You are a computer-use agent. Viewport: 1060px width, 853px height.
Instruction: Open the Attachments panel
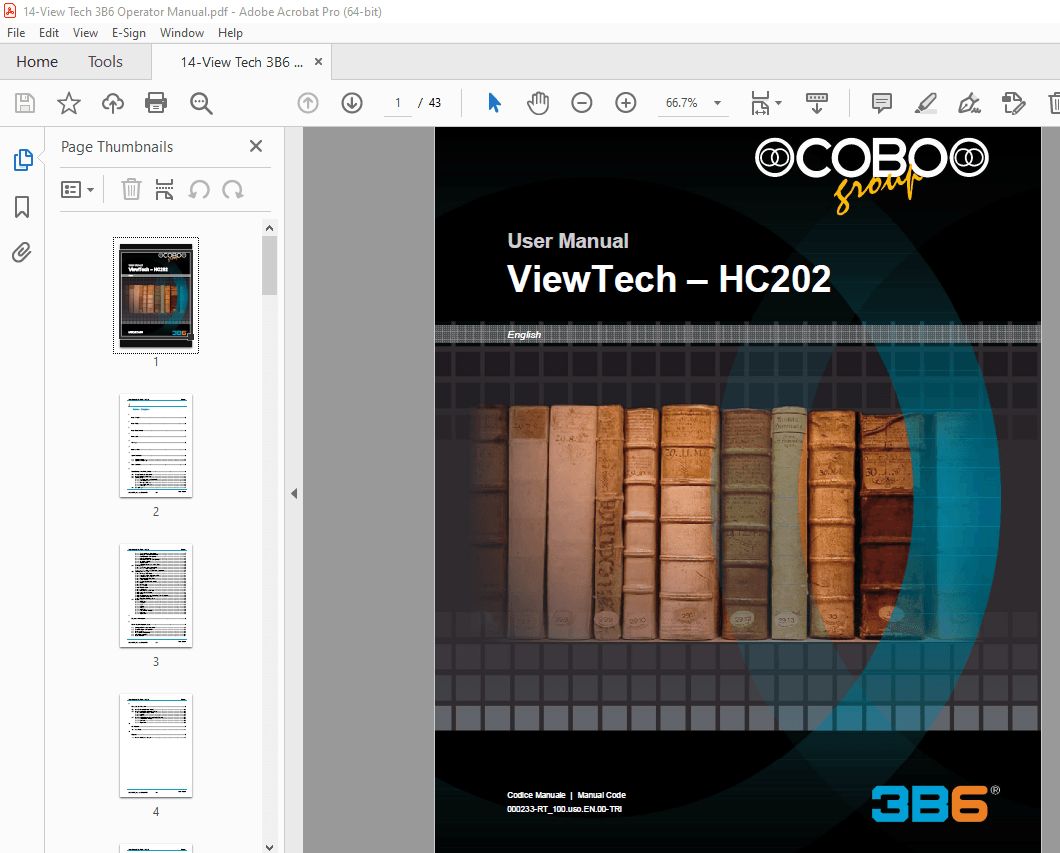(22, 252)
